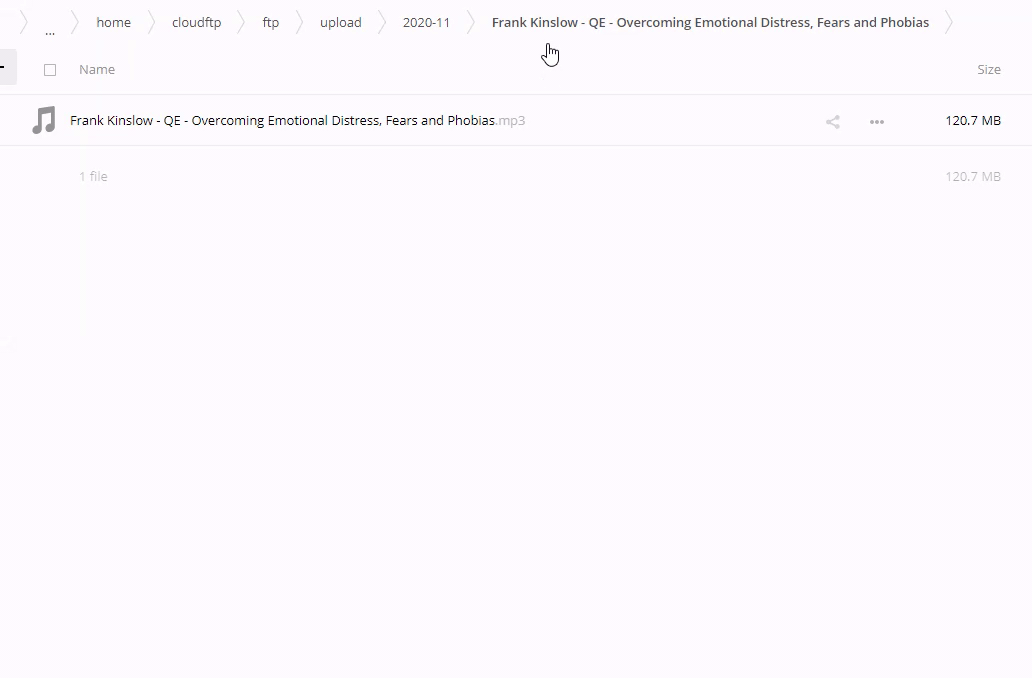Open the three-dot actions menu for the mp3 file

click(877, 122)
